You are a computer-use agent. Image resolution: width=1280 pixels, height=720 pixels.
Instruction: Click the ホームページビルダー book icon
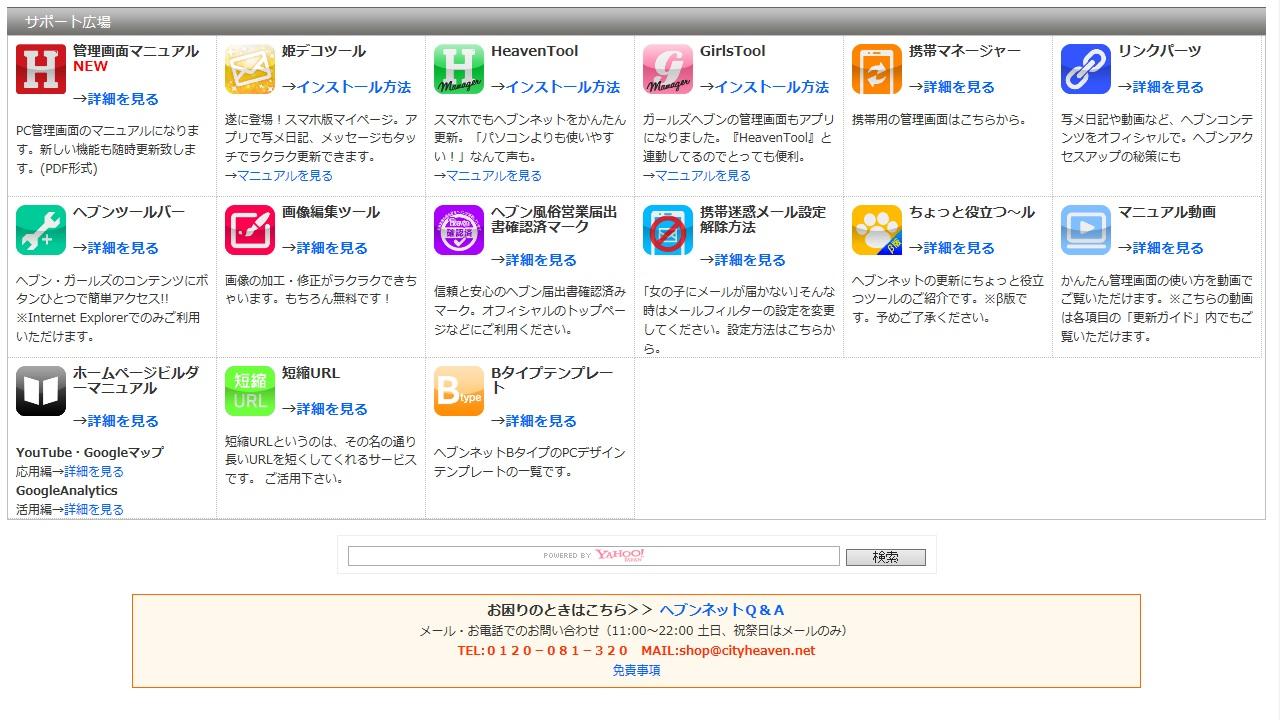click(41, 391)
